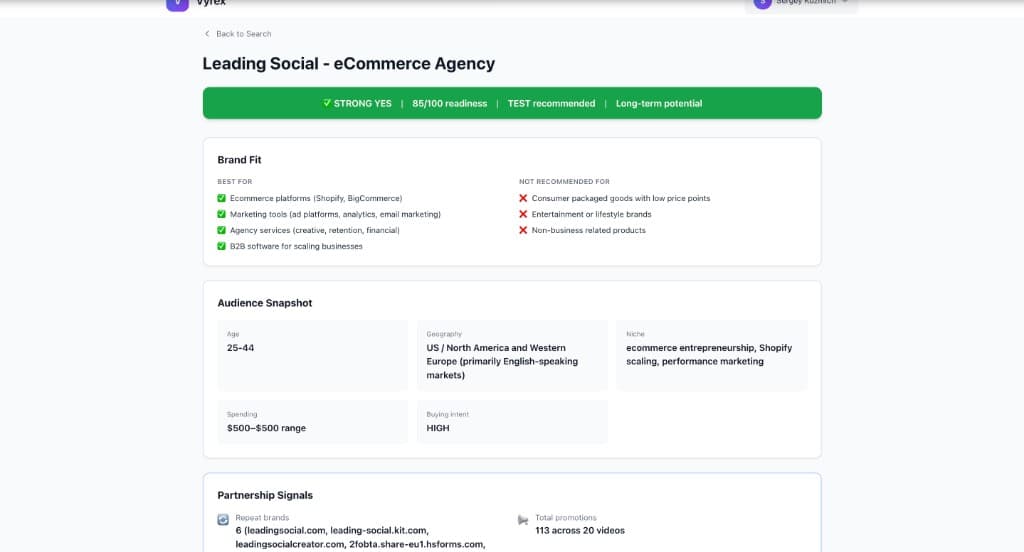Click the user avatar icon
The width and height of the screenshot is (1024, 552).
click(762, 3)
